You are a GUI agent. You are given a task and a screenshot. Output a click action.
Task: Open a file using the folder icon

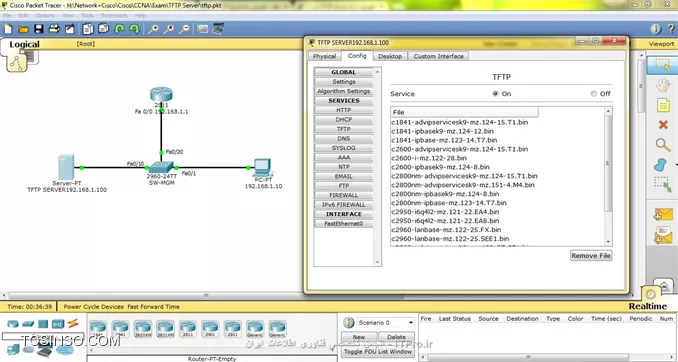click(x=23, y=29)
